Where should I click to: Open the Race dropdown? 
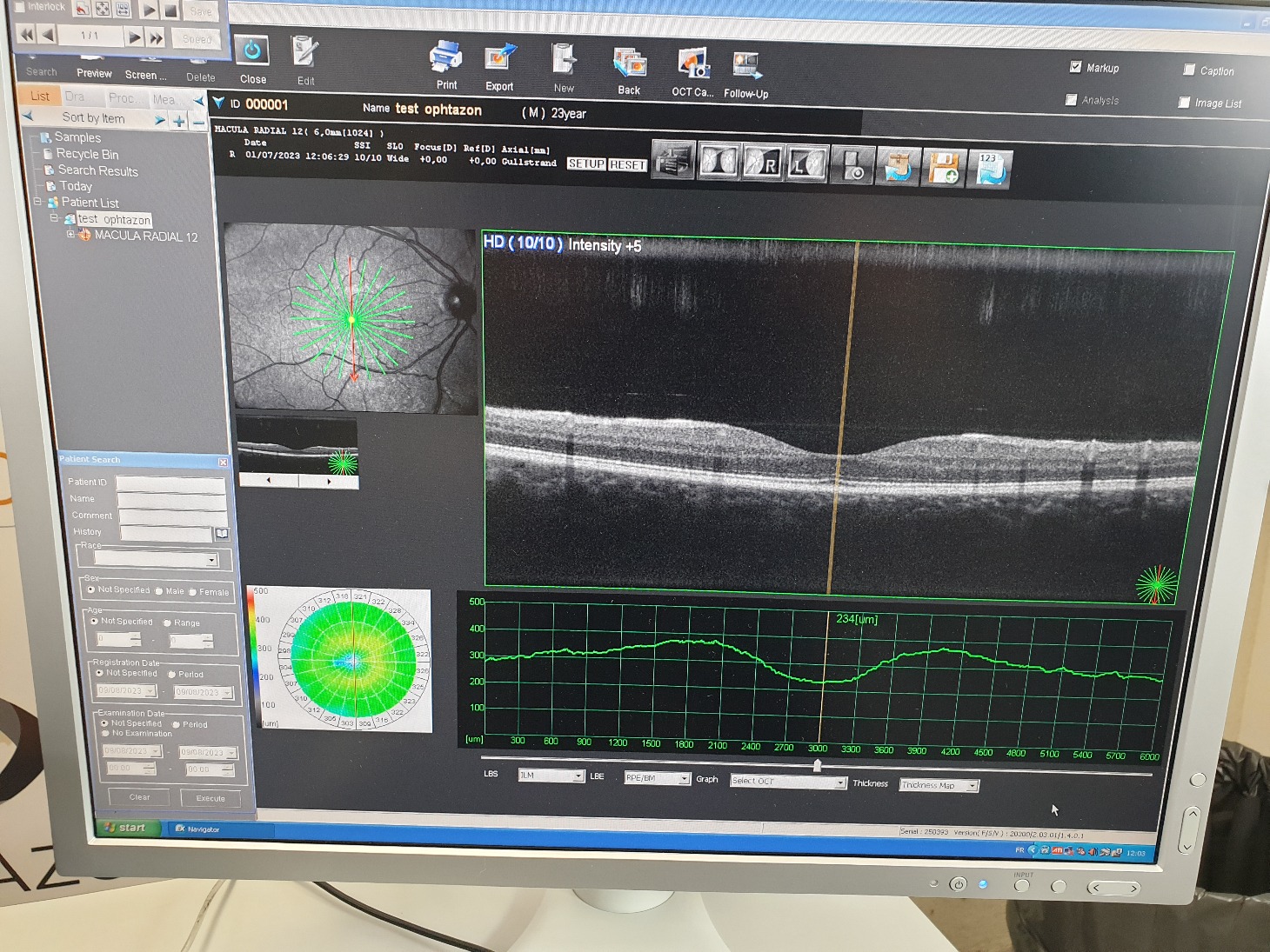157,559
